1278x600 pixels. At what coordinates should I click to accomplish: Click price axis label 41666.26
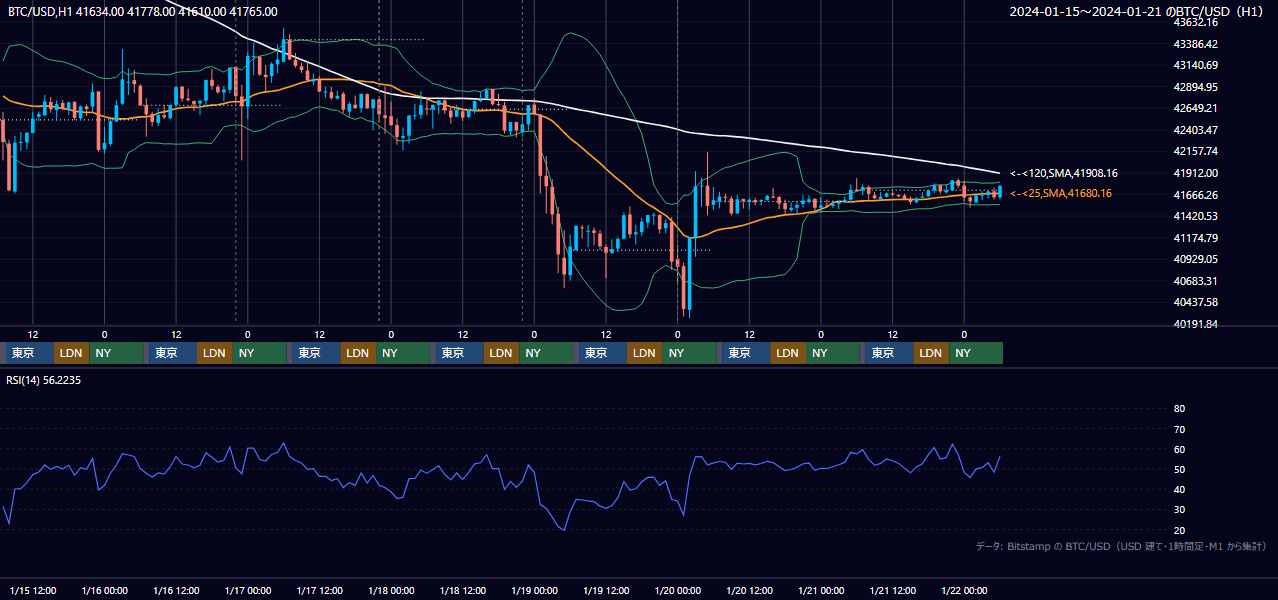click(1195, 195)
